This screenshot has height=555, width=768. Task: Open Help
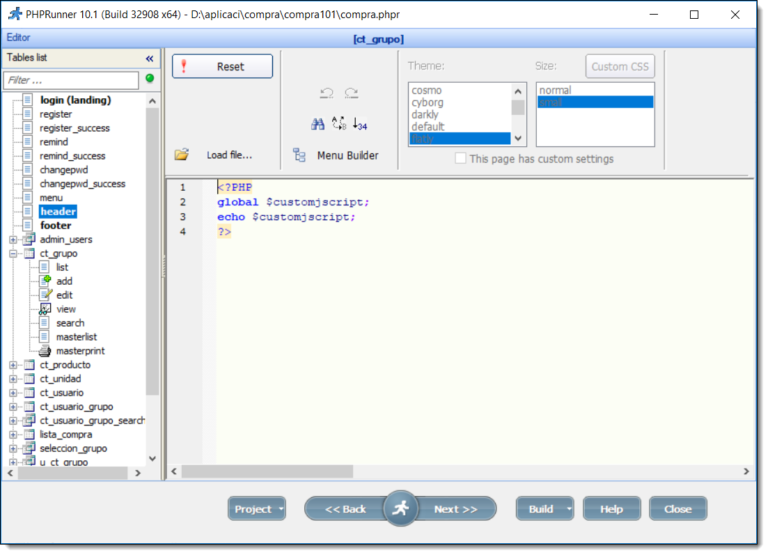pos(611,509)
